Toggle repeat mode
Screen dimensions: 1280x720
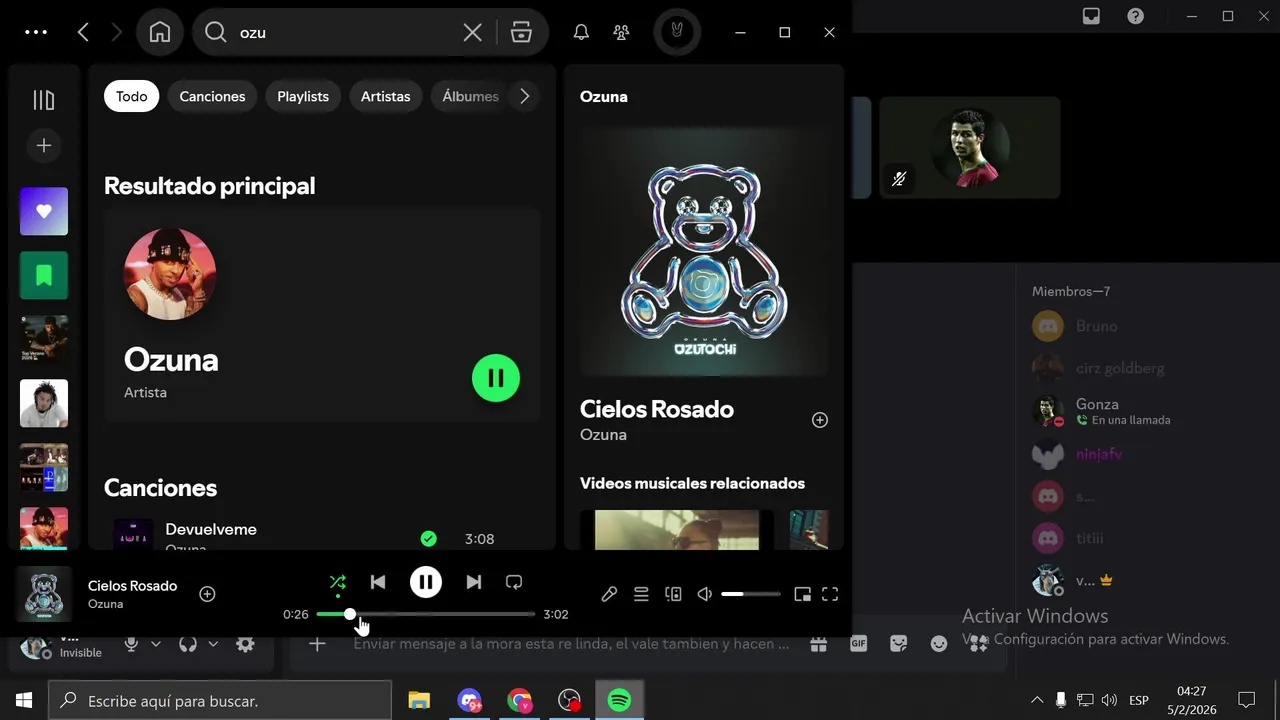514,582
